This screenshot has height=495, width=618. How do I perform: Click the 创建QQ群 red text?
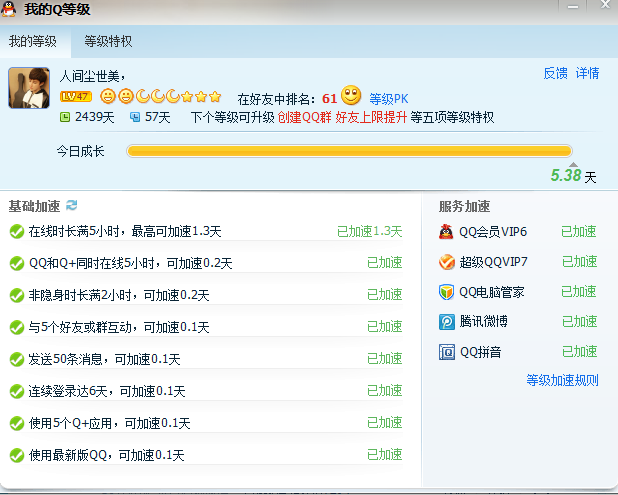coord(305,117)
